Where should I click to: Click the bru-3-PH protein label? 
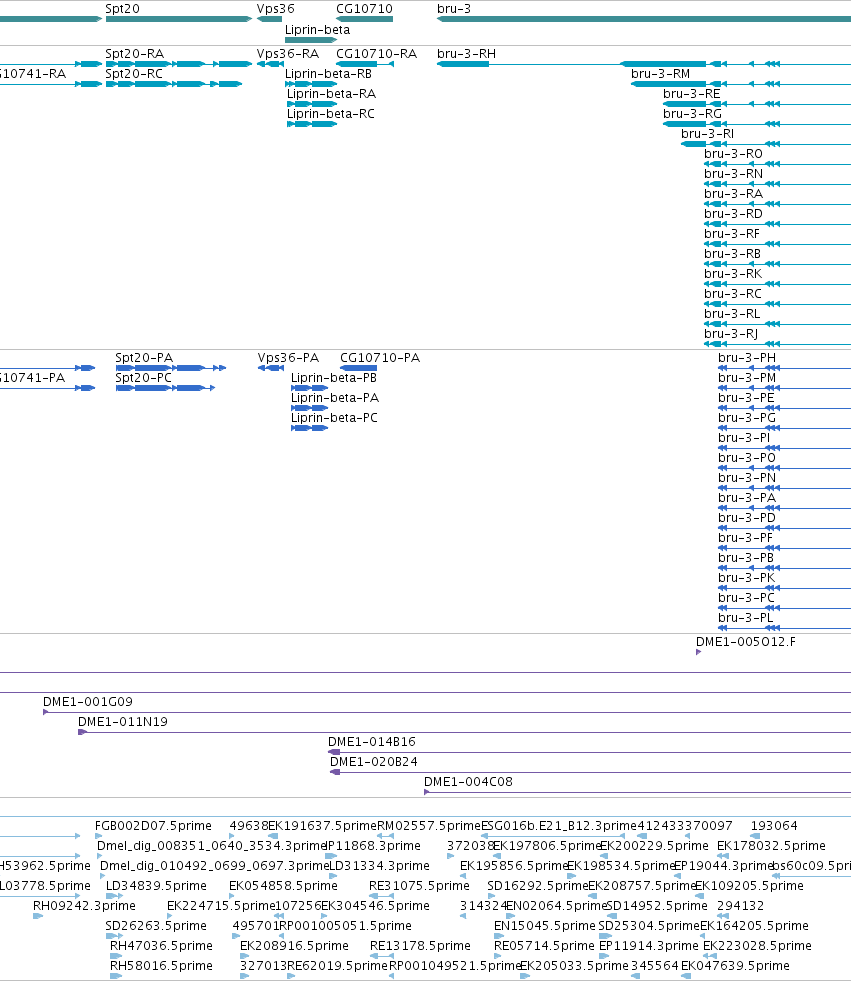pyautogui.click(x=747, y=358)
